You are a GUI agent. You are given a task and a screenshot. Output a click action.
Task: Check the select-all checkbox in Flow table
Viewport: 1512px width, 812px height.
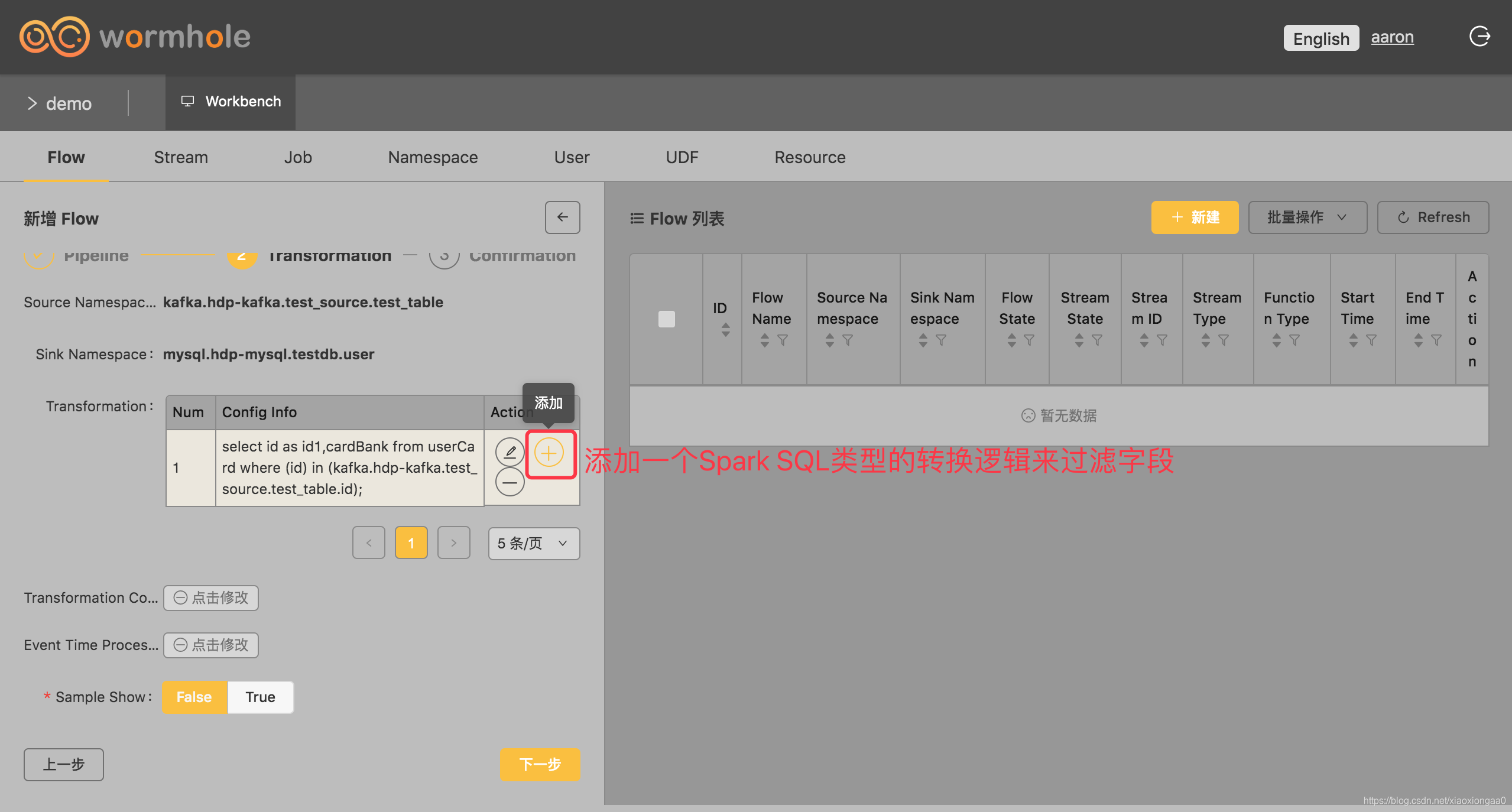point(666,319)
